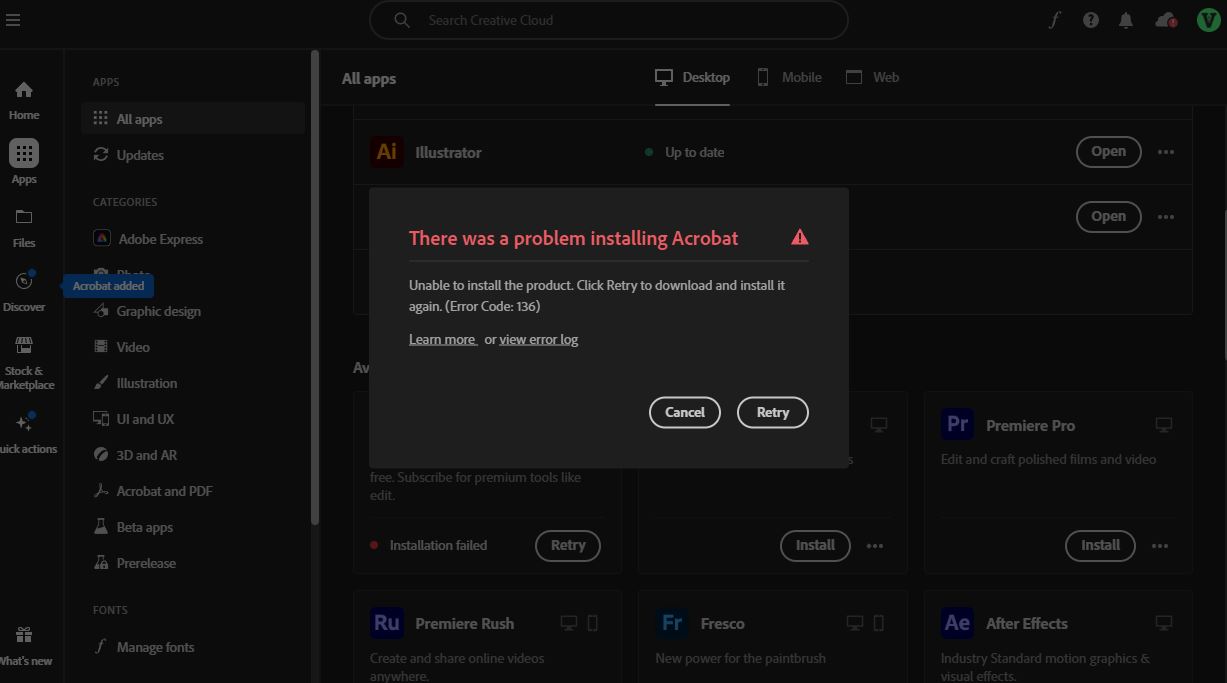1227x683 pixels.
Task: Open more options for Premiere Pro
Action: [x=1160, y=546]
